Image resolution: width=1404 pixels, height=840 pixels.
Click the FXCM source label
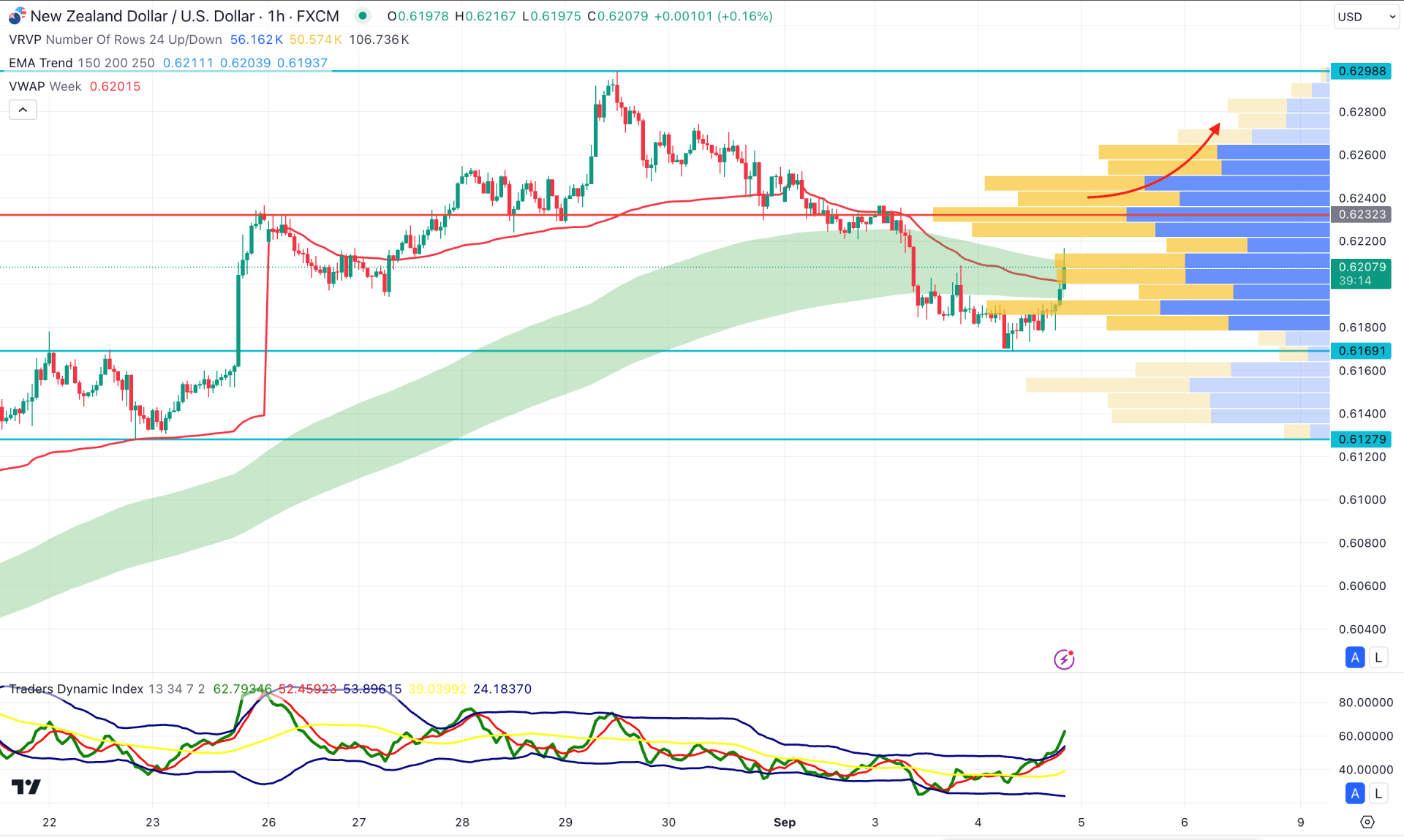(317, 16)
